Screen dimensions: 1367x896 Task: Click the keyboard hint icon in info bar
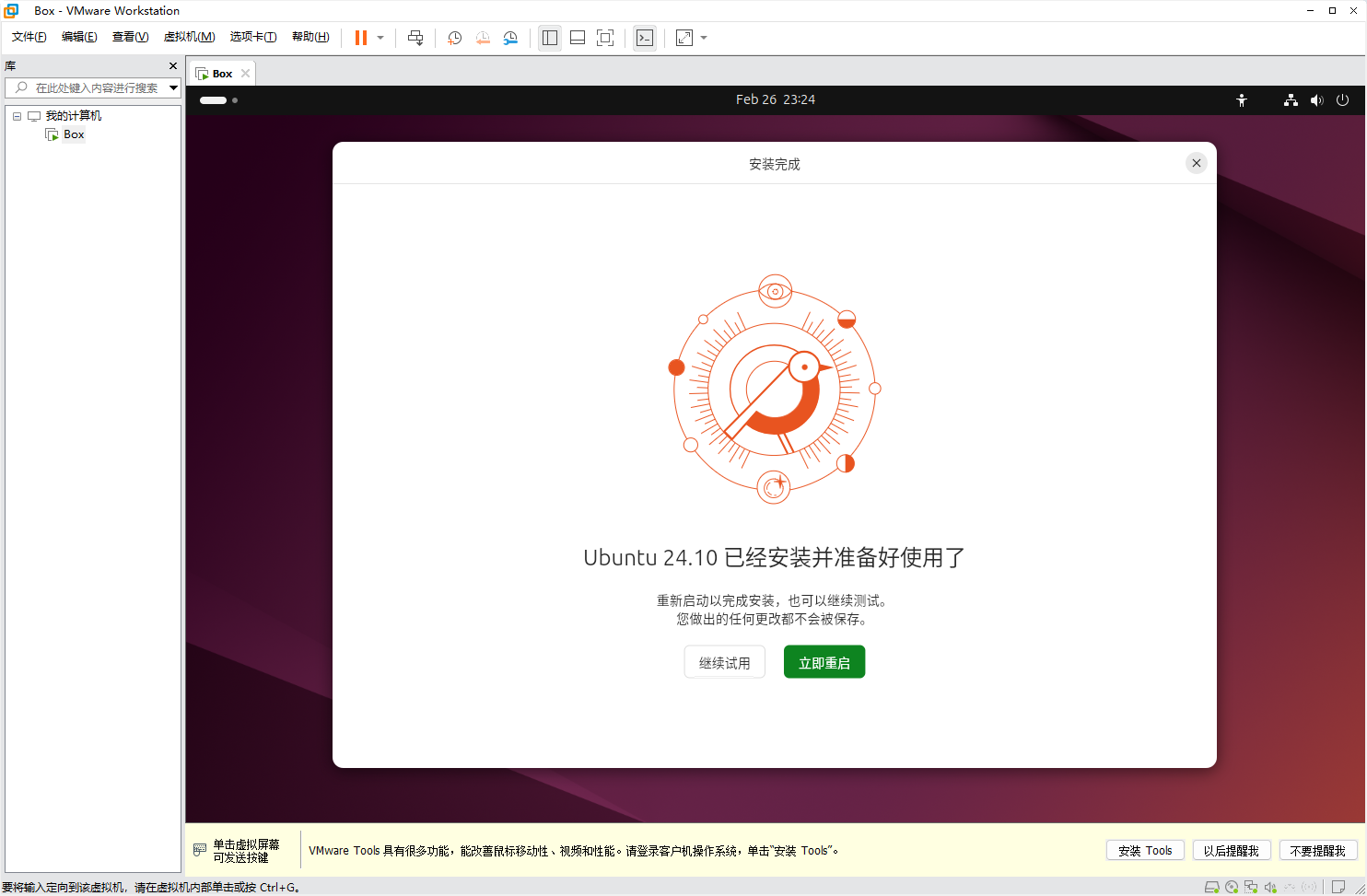(200, 850)
